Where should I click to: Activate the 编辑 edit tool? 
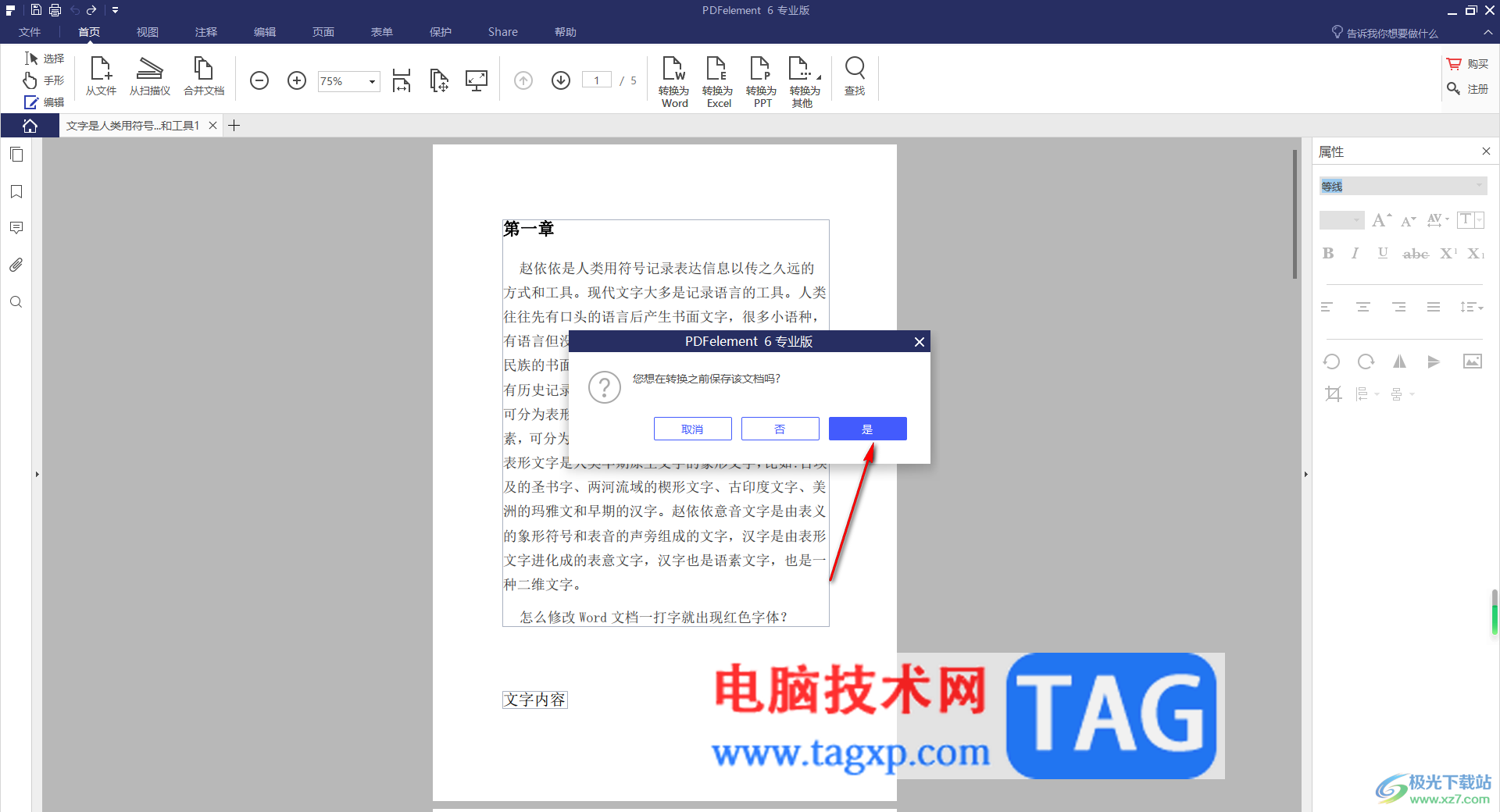point(45,102)
